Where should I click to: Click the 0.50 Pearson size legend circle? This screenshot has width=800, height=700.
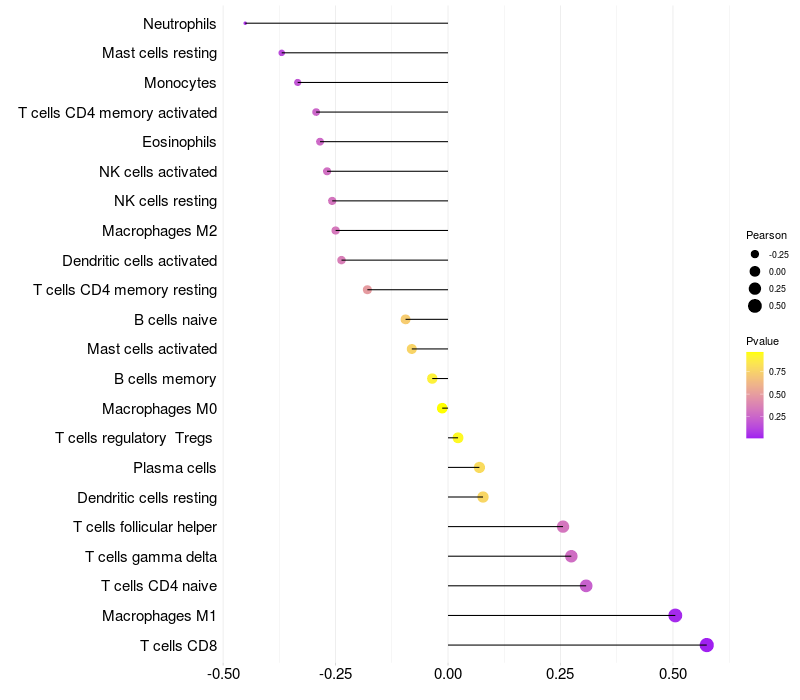pyautogui.click(x=755, y=306)
